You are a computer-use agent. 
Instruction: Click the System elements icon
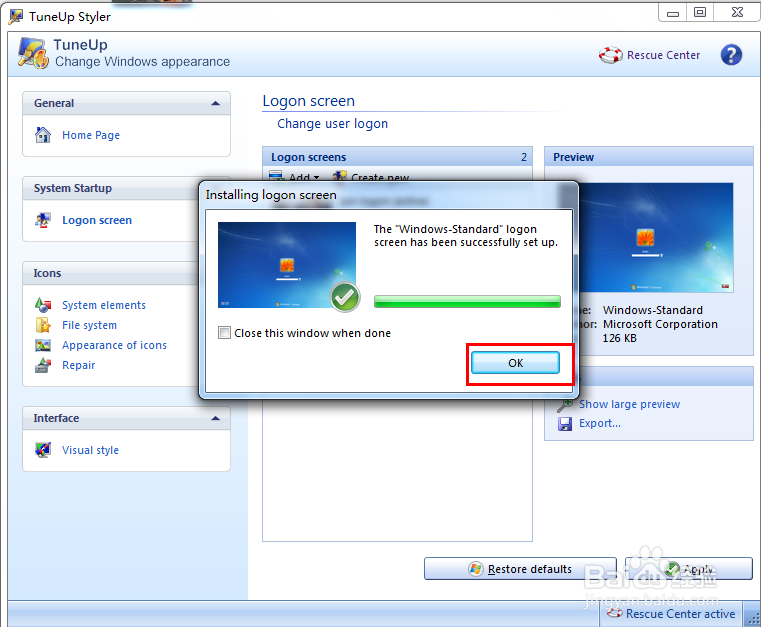pos(43,305)
